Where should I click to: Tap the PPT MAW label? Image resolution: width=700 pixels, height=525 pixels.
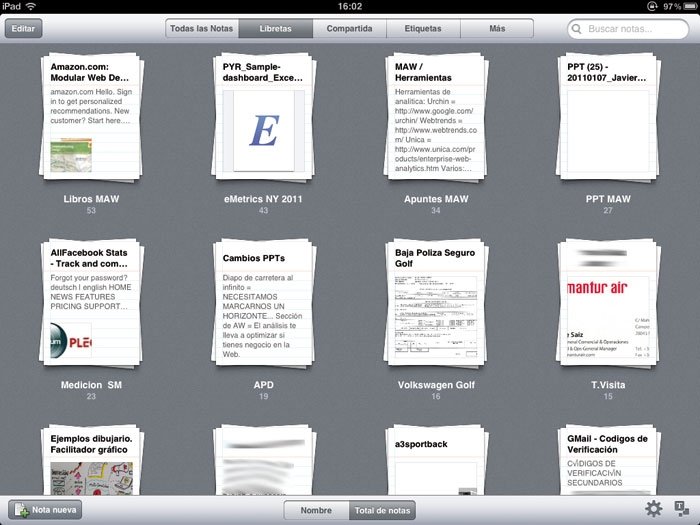[608, 199]
